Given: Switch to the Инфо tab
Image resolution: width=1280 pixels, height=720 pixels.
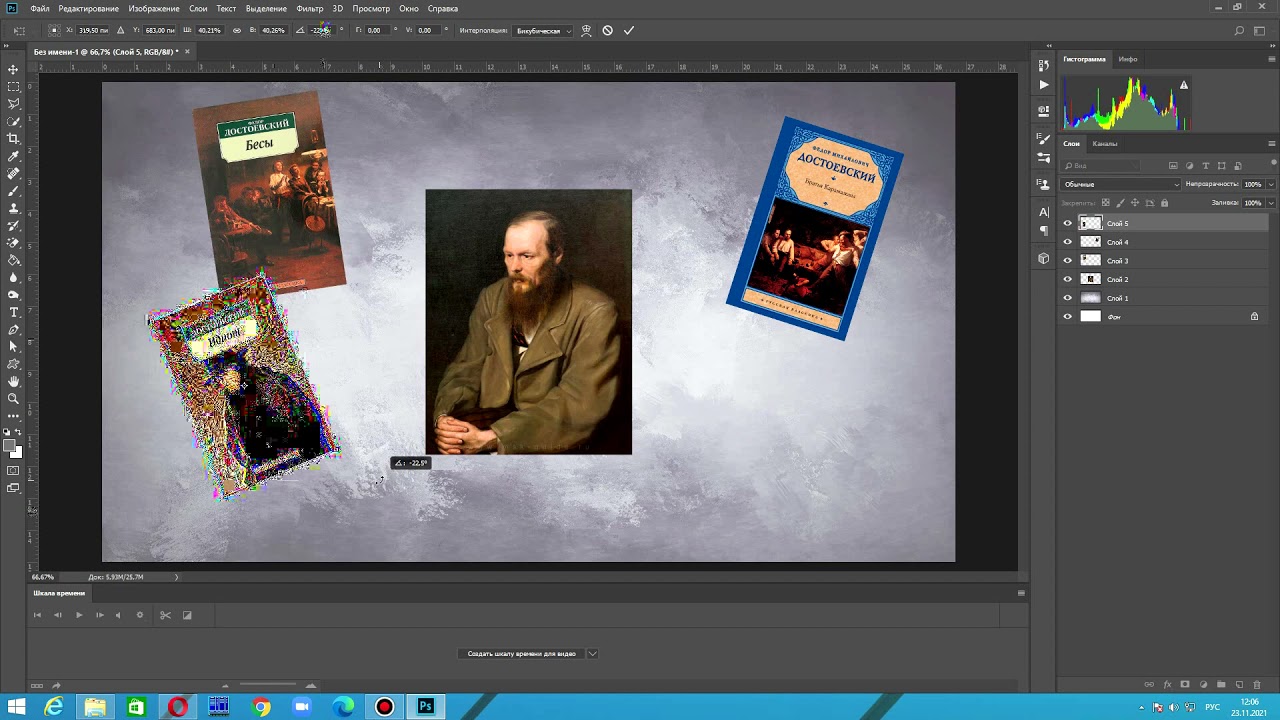Looking at the screenshot, I should 1128,59.
